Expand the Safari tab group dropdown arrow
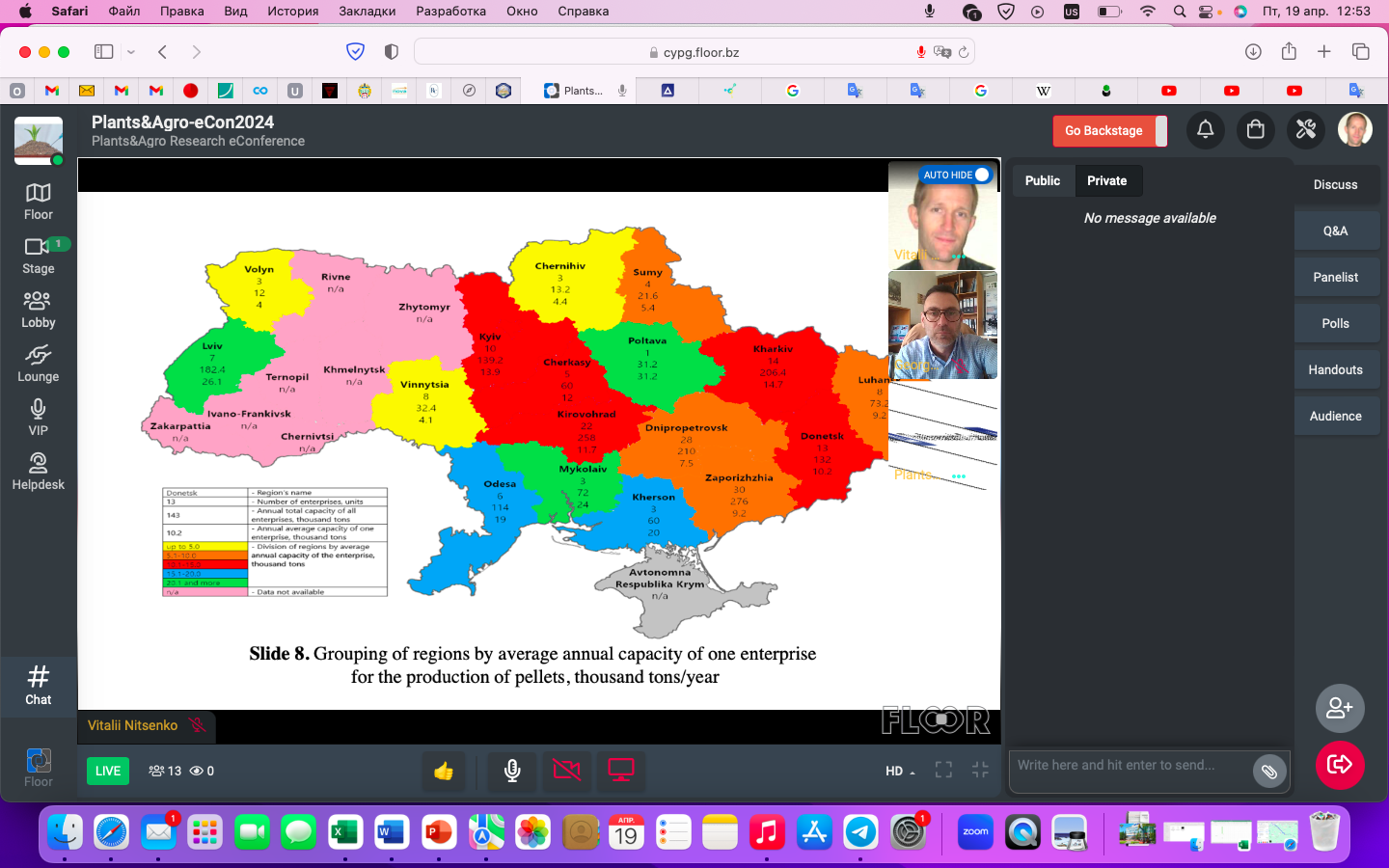1389x868 pixels. click(x=131, y=52)
